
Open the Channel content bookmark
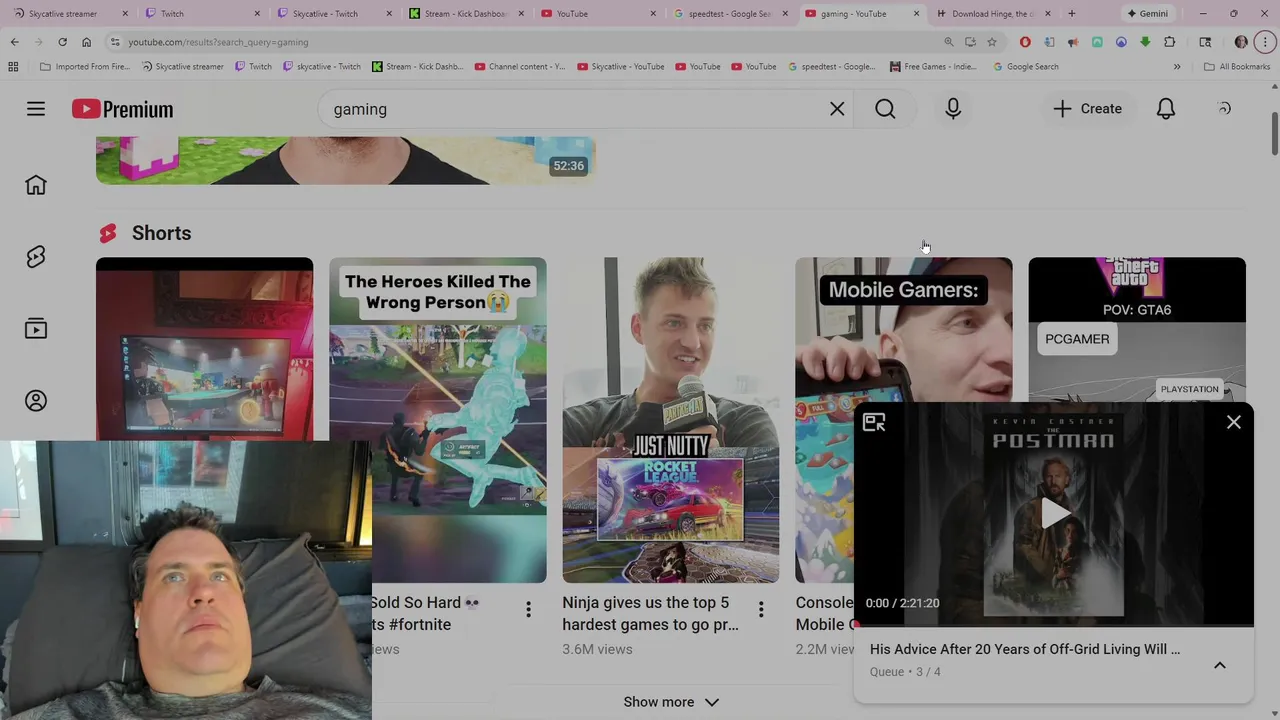tap(519, 67)
